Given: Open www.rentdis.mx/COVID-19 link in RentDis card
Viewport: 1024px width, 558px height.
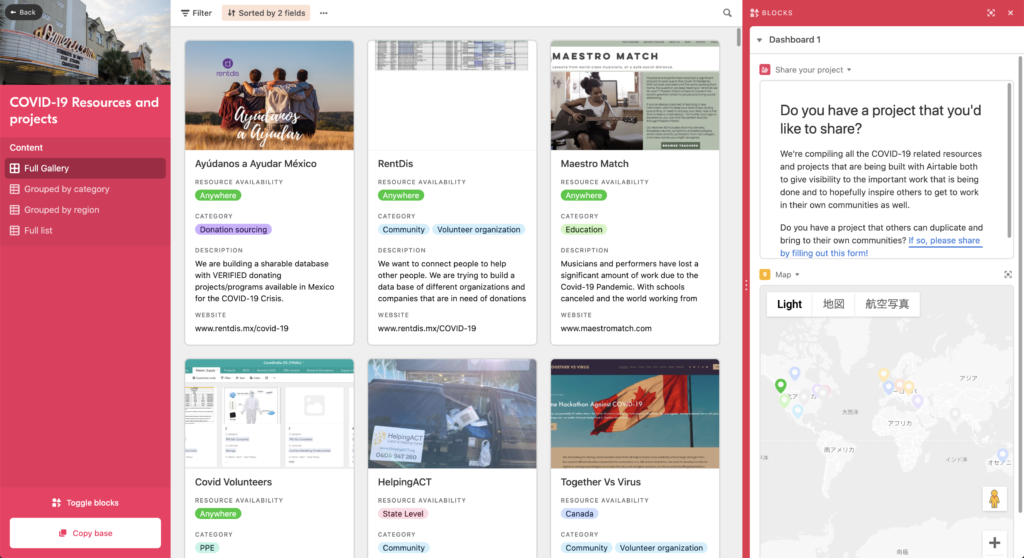Looking at the screenshot, I should (426, 328).
